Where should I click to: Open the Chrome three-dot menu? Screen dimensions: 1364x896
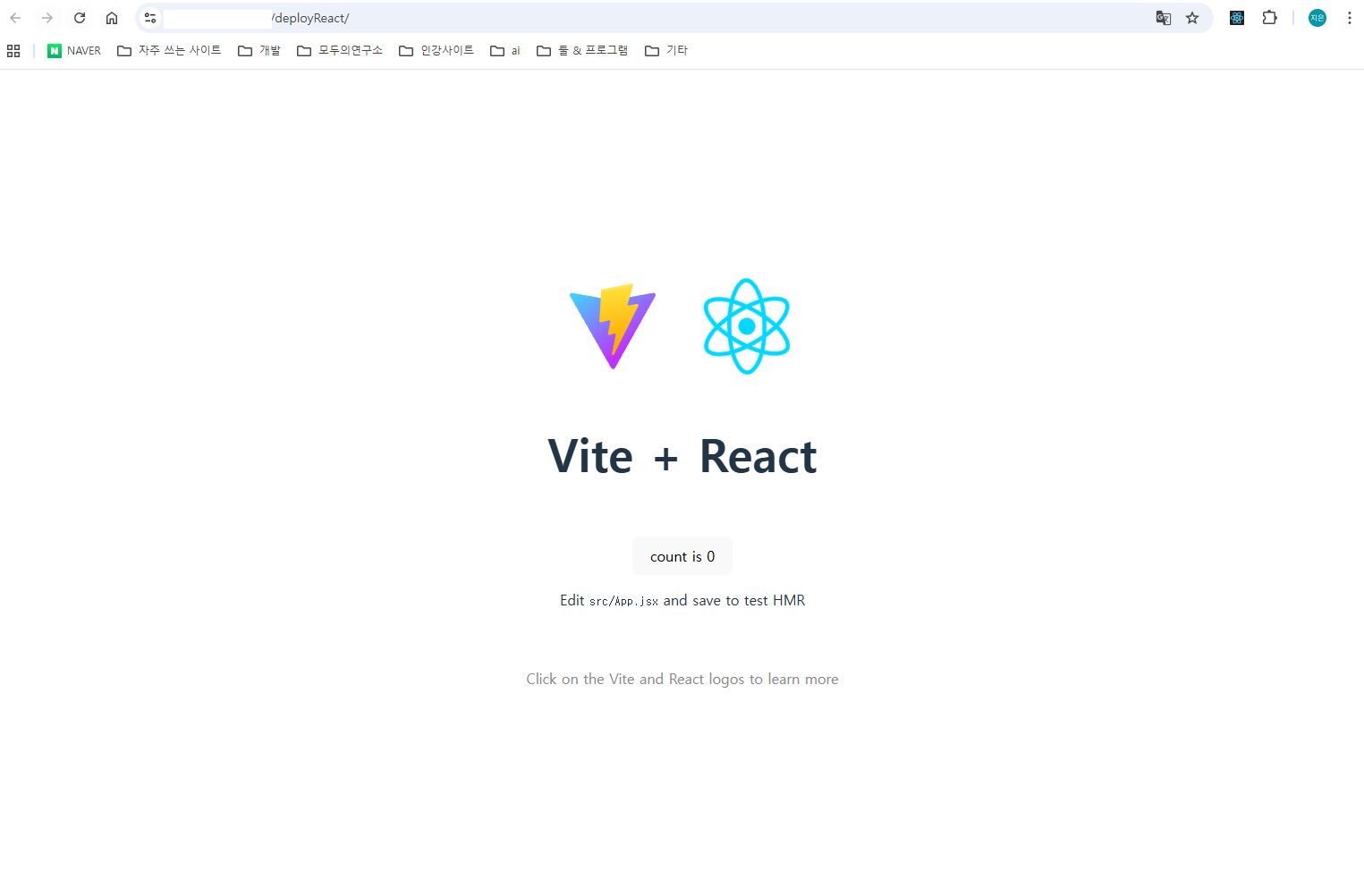click(1350, 18)
